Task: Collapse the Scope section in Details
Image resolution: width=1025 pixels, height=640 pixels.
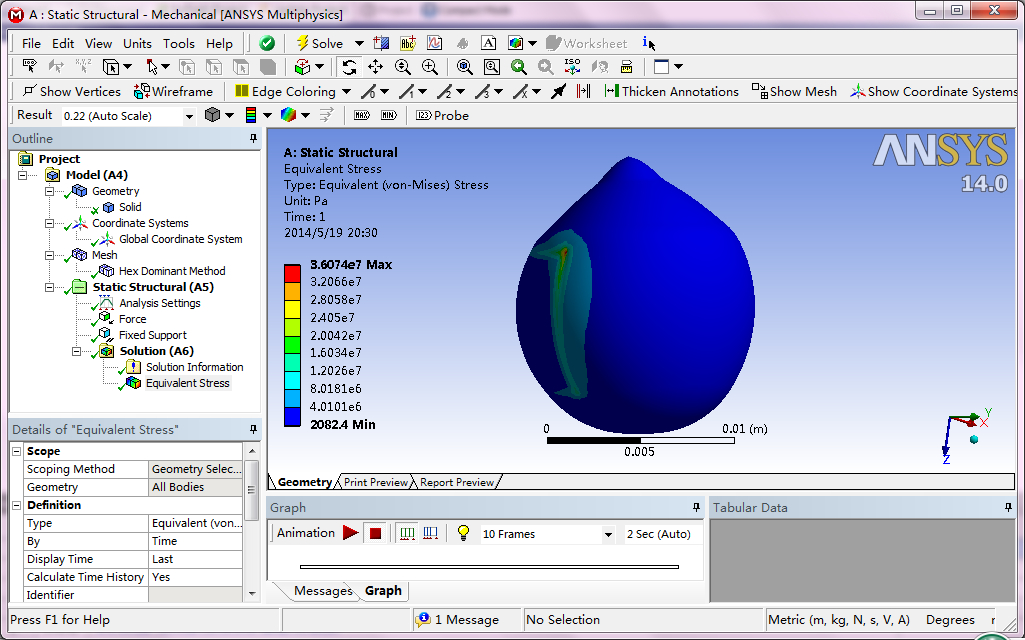Action: (17, 451)
